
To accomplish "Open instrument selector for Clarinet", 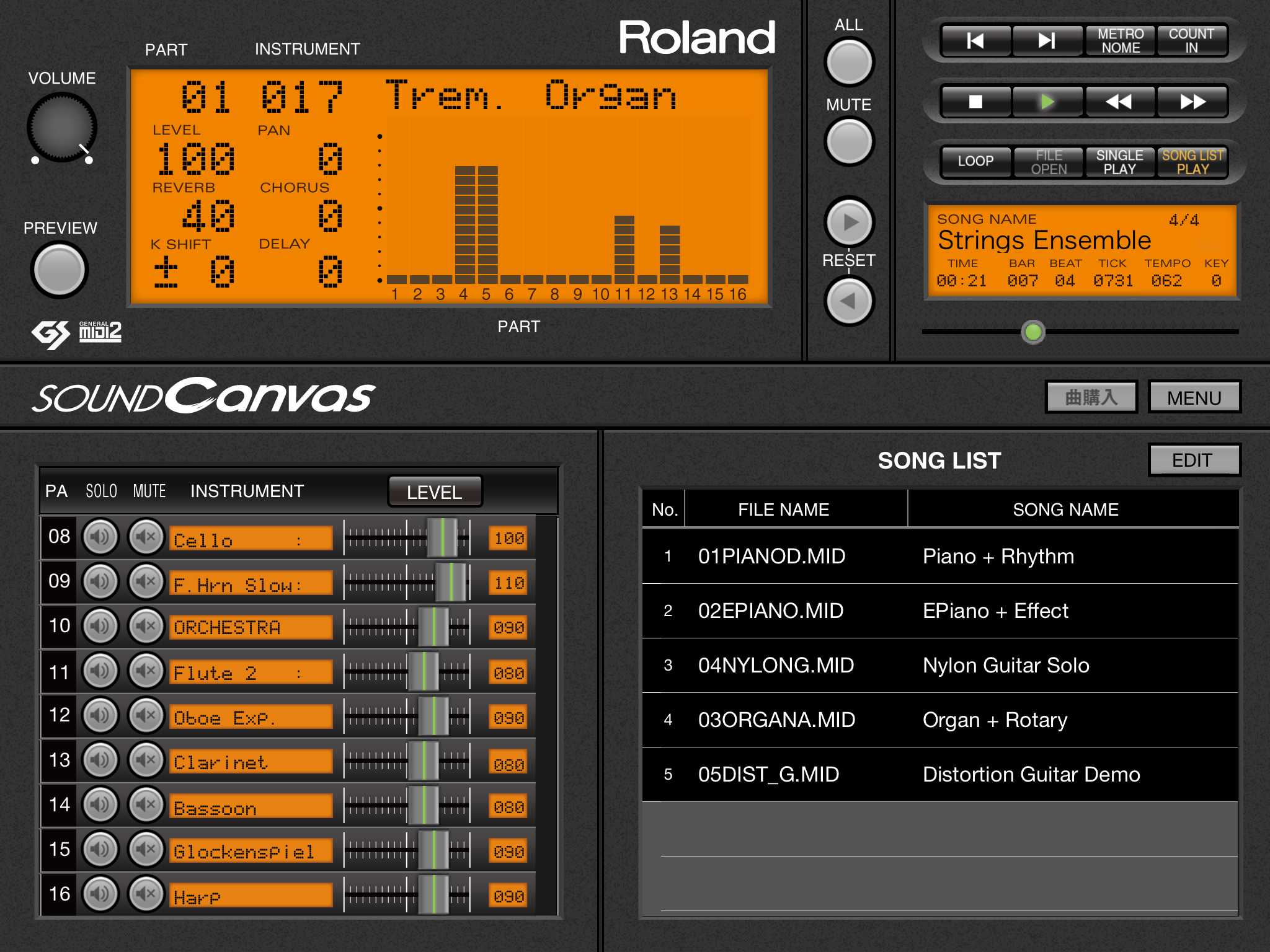I will pos(251,761).
